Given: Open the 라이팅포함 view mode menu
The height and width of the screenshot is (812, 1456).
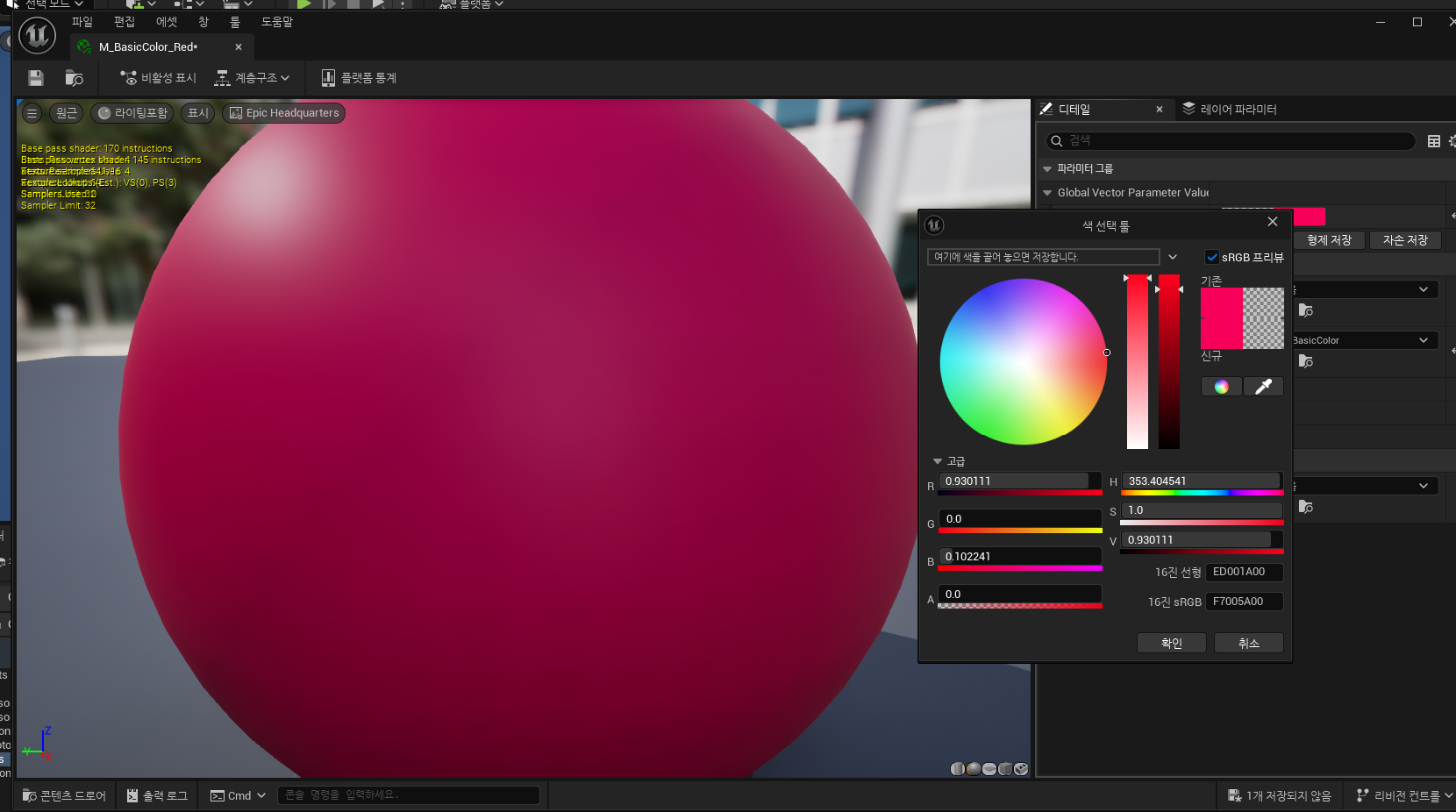Looking at the screenshot, I should [x=132, y=113].
